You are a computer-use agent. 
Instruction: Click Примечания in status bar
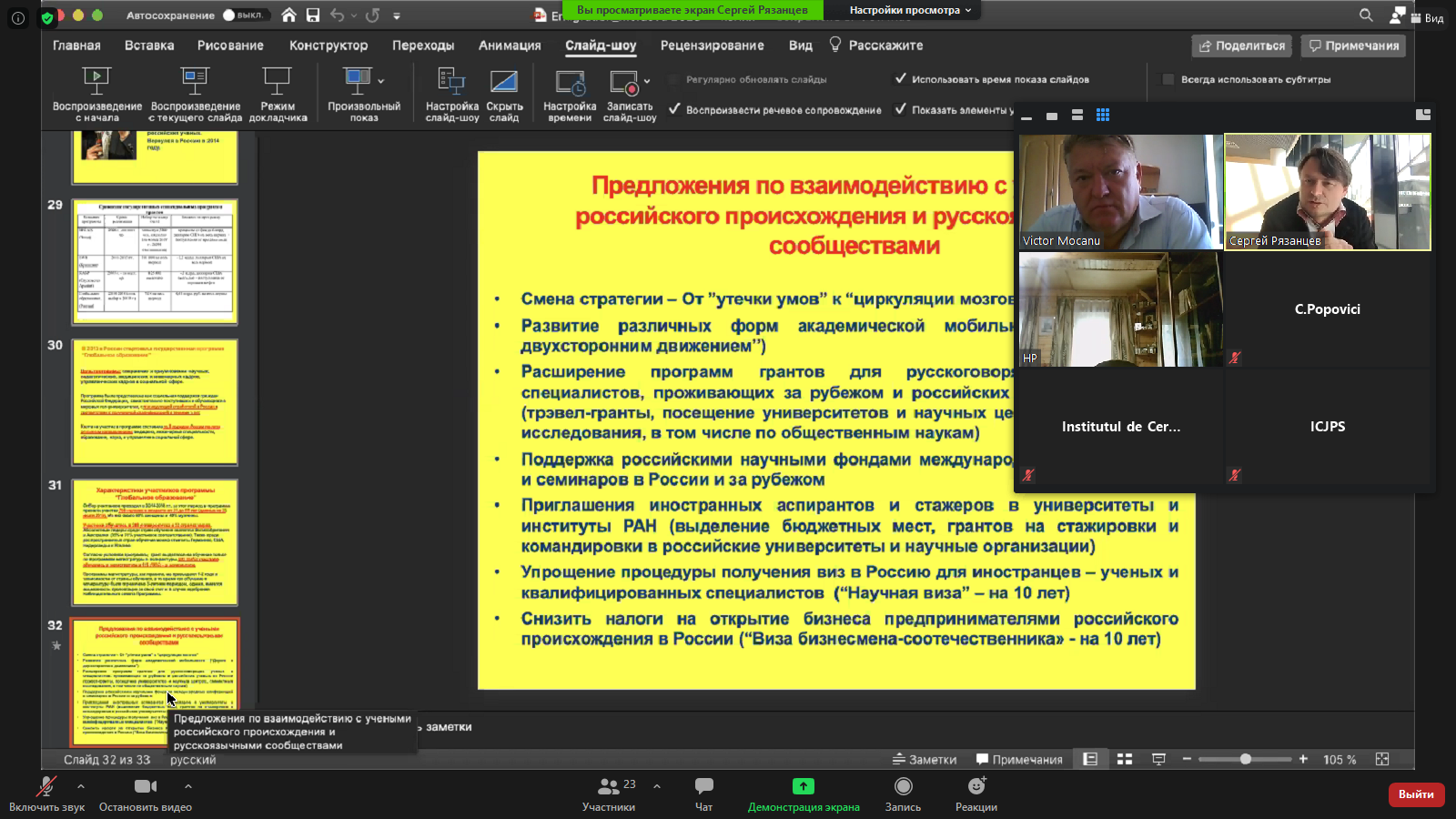click(x=1018, y=759)
